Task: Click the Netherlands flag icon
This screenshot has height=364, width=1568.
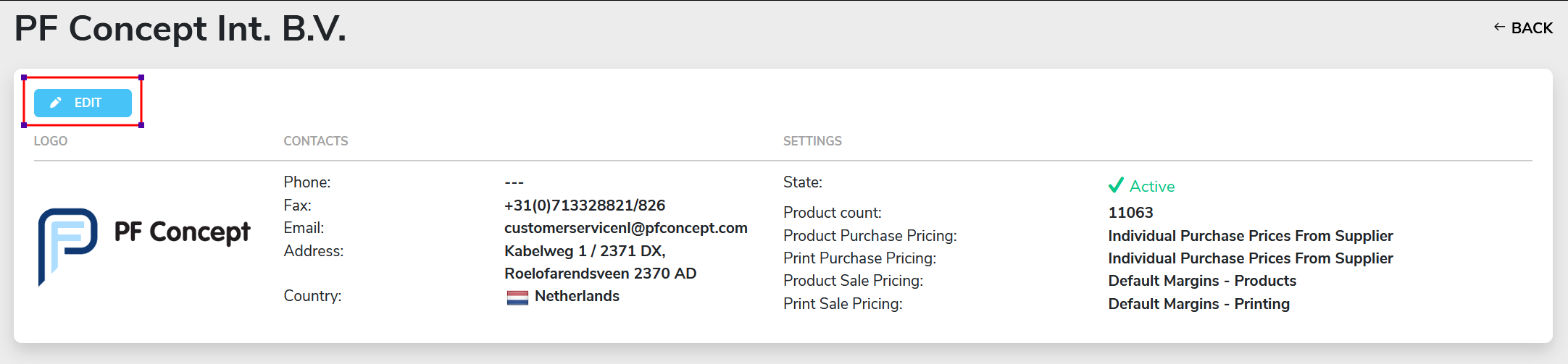Action: [x=517, y=297]
